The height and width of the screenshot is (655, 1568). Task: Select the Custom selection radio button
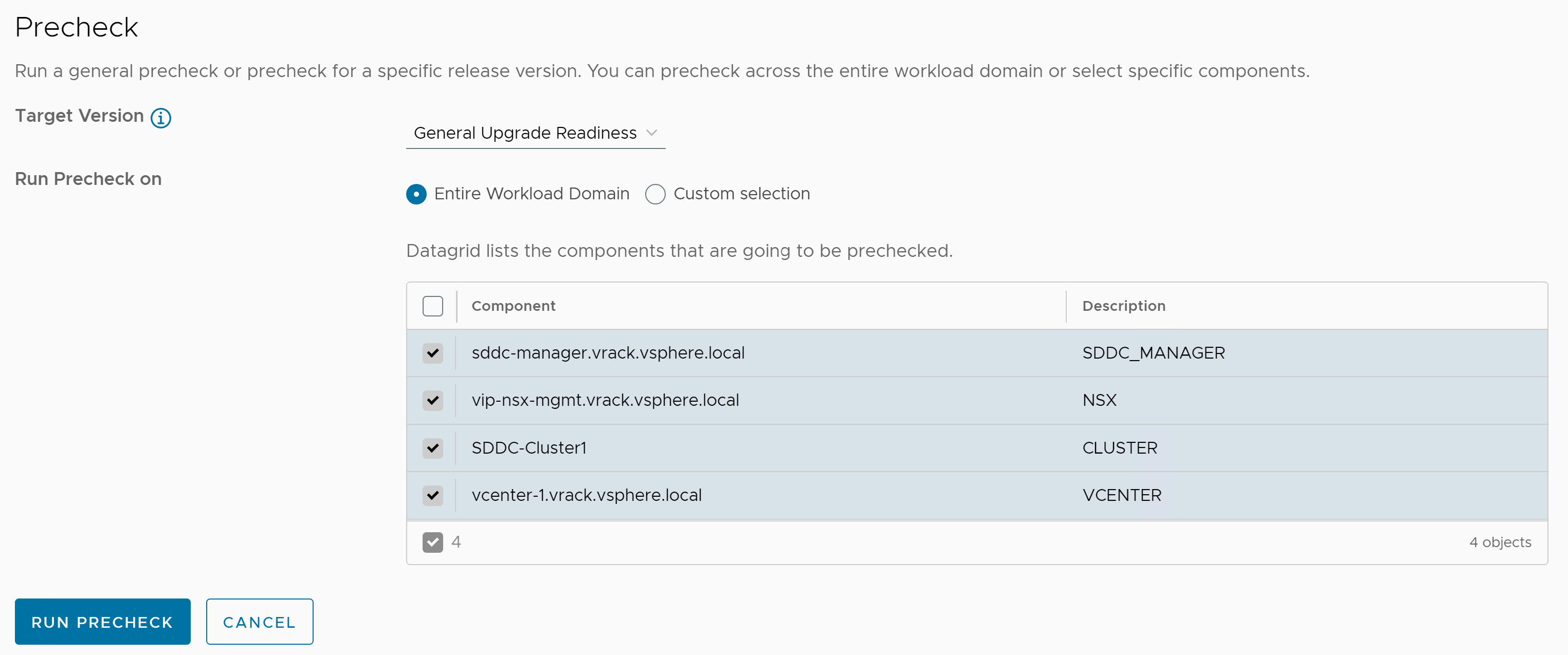point(655,194)
